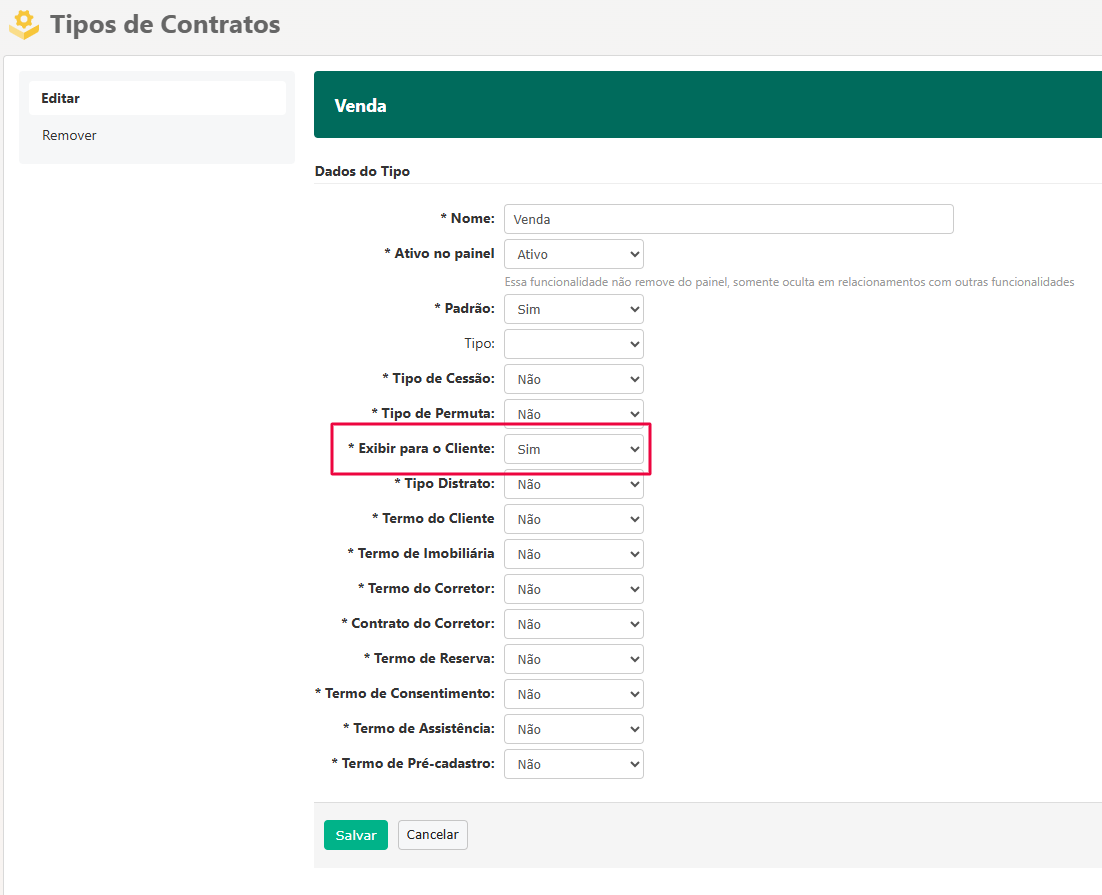1102x895 pixels.
Task: Open the Tipo de Cessão dropdown
Action: [573, 379]
